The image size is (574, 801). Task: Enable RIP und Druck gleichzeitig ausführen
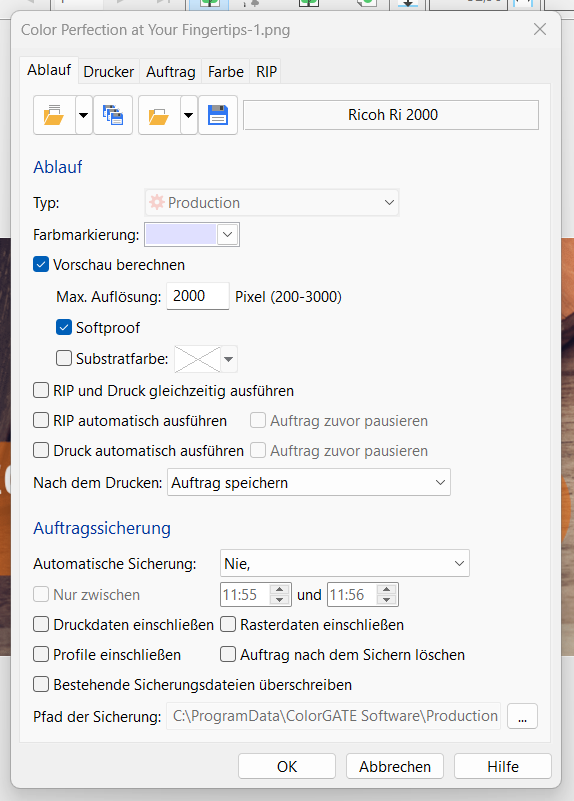click(41, 391)
